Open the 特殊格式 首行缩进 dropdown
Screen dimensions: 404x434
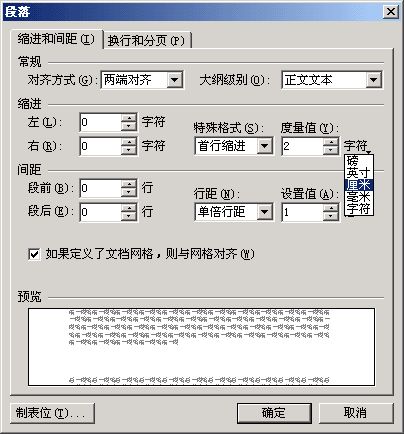(265, 146)
